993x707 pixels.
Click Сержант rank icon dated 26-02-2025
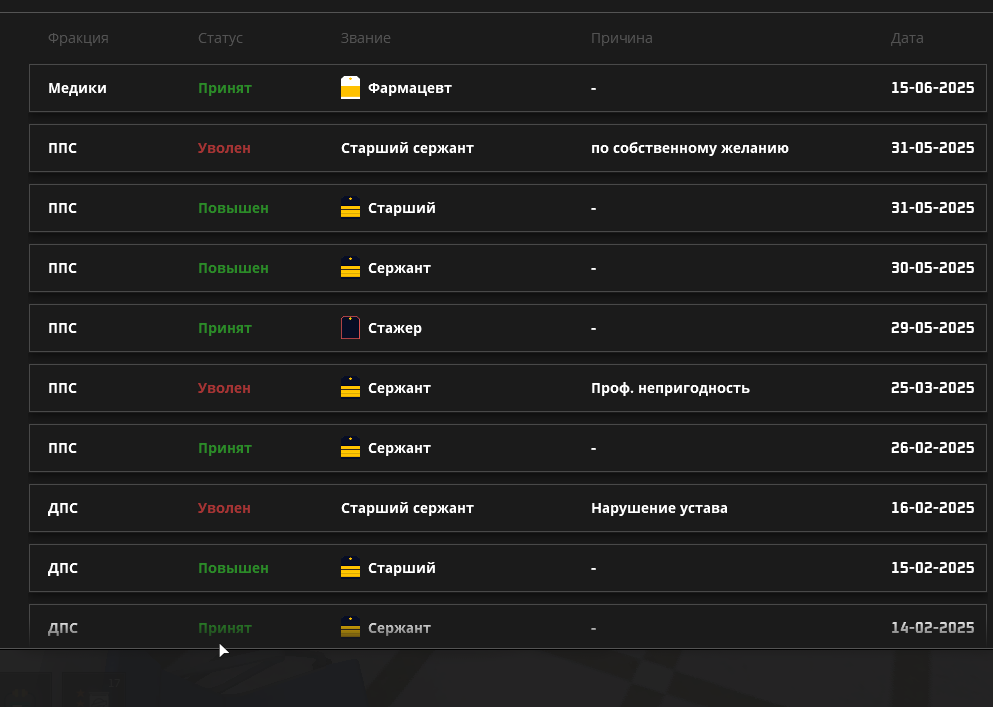point(350,448)
